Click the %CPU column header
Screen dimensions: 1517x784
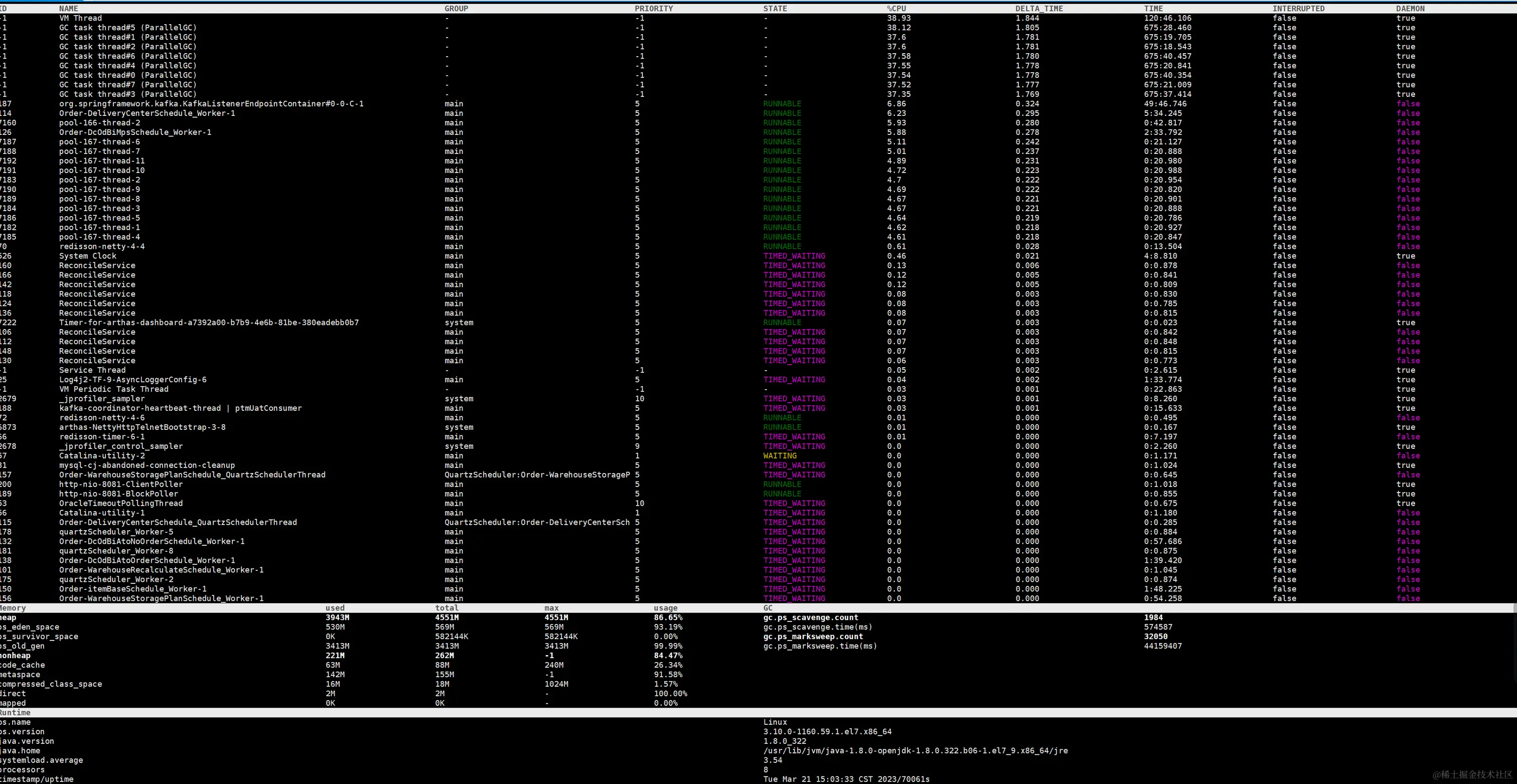point(896,8)
